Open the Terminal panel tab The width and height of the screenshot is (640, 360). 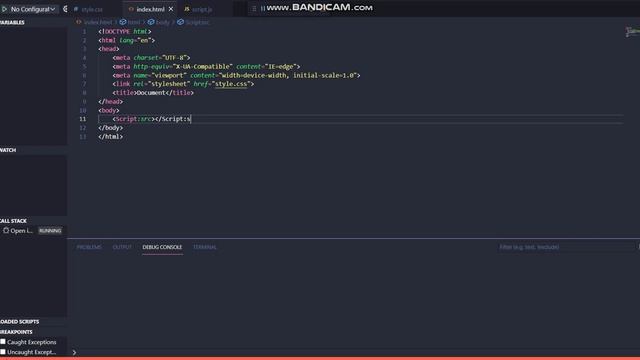click(204, 247)
